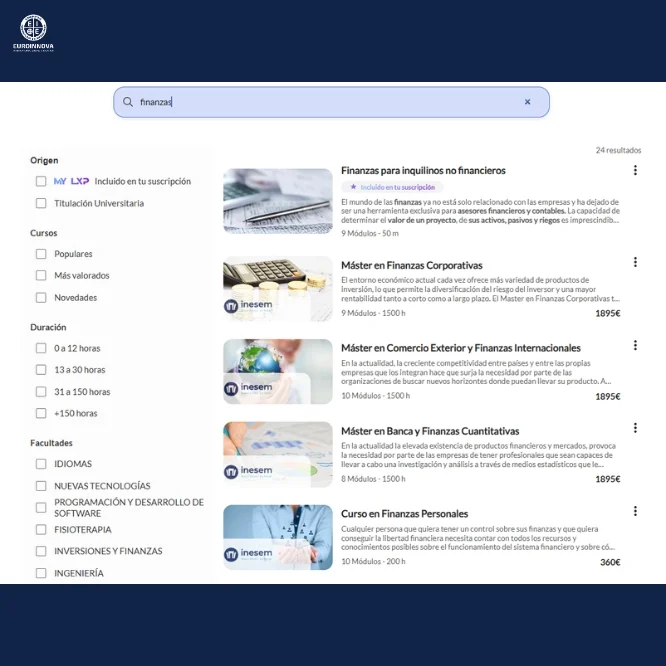The width and height of the screenshot is (666, 666).
Task: Tick the Más valorados filter
Action: (x=41, y=276)
